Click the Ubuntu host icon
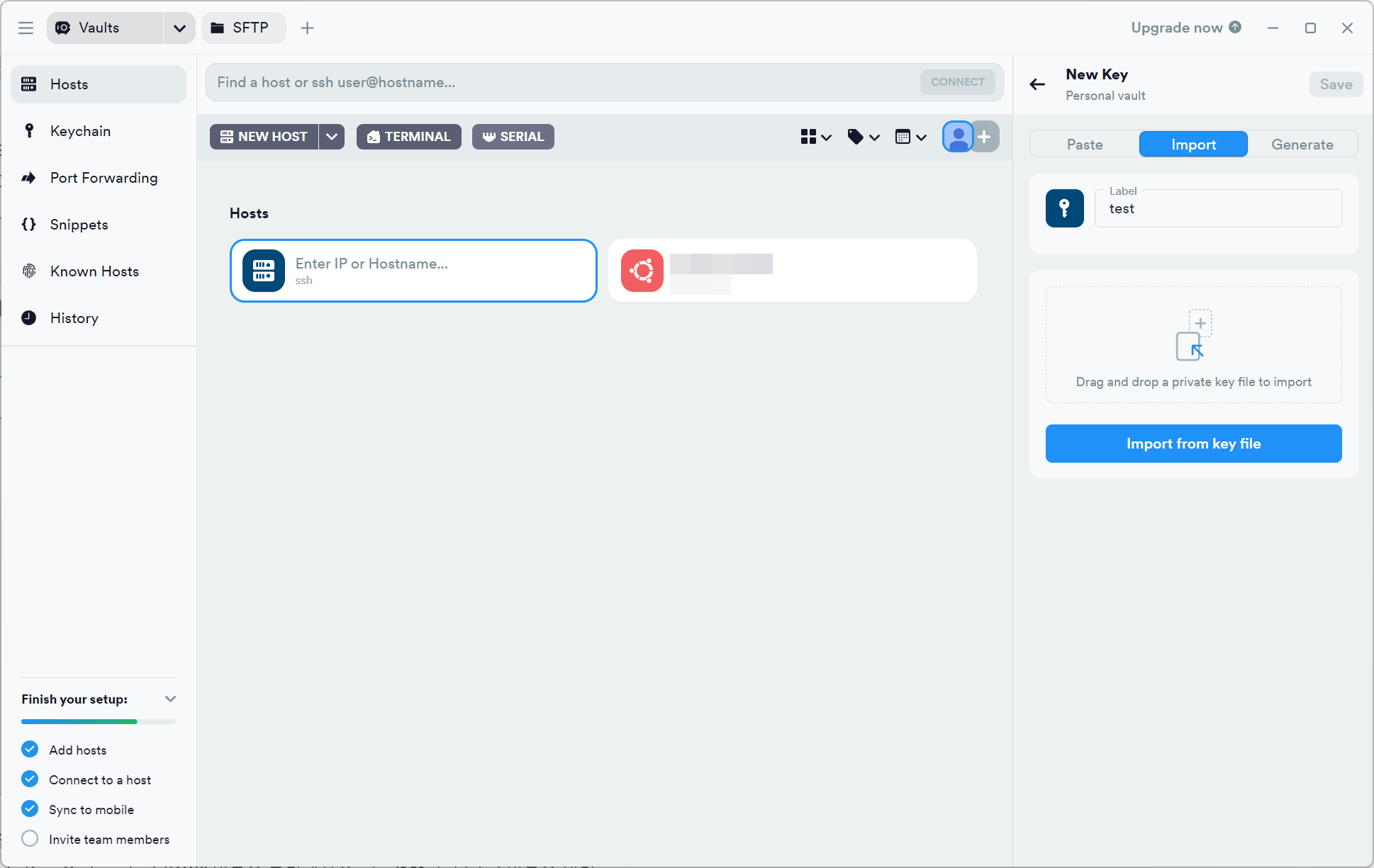1374x868 pixels. [642, 271]
